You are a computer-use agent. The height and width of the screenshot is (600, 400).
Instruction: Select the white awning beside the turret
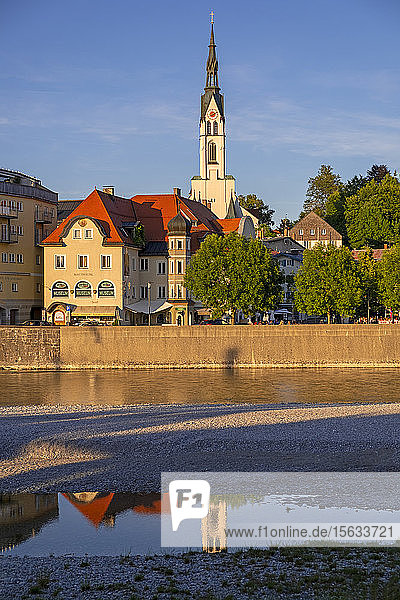click(149, 307)
